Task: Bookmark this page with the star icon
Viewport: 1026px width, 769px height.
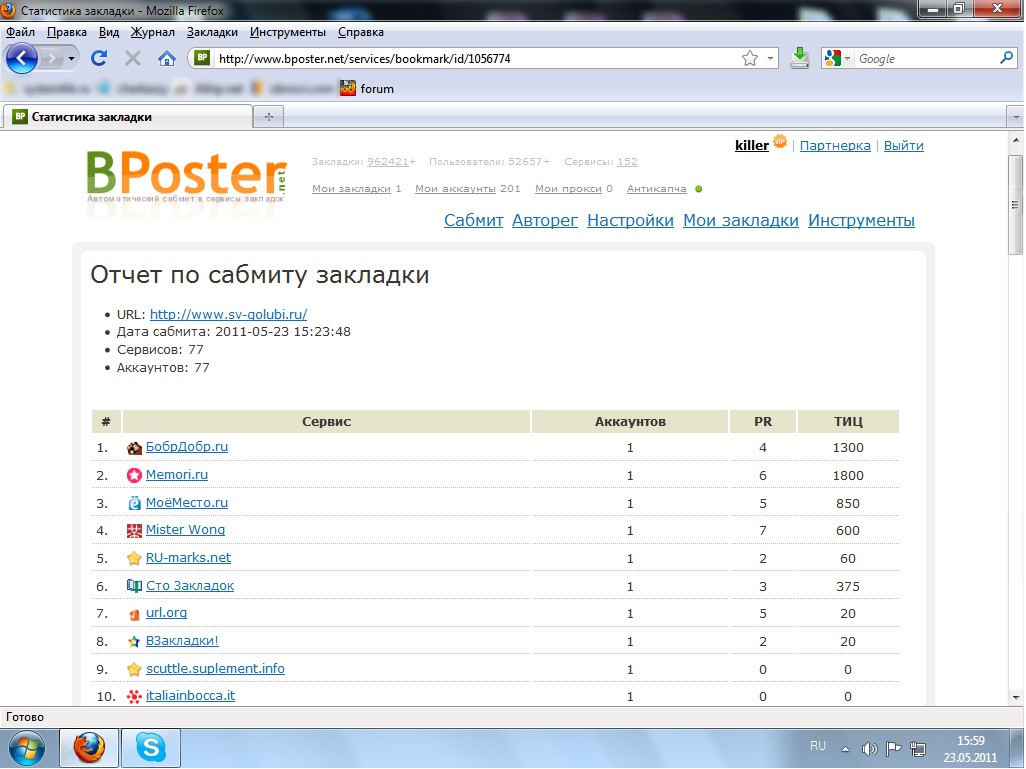Action: coord(750,59)
